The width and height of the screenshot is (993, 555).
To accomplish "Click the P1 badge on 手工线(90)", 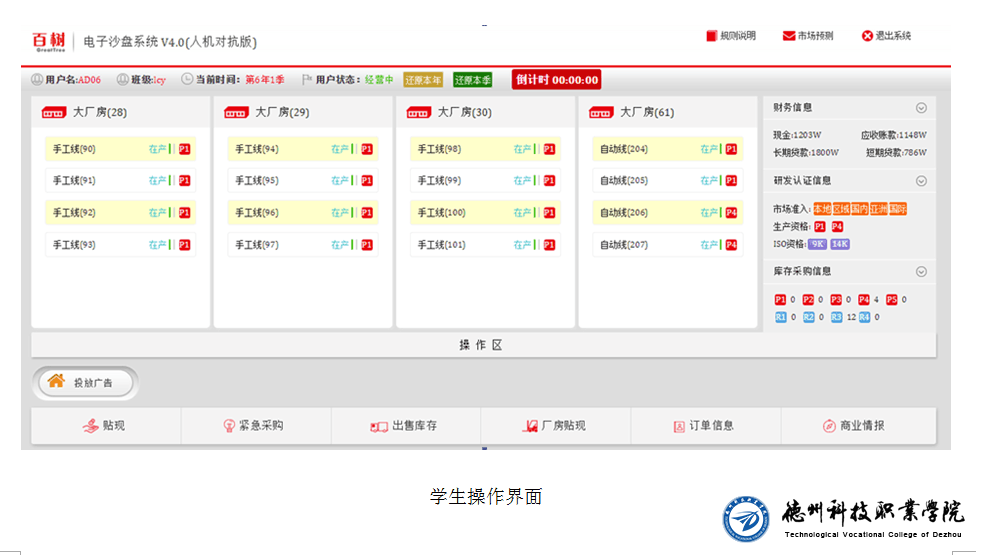I will coord(184,149).
